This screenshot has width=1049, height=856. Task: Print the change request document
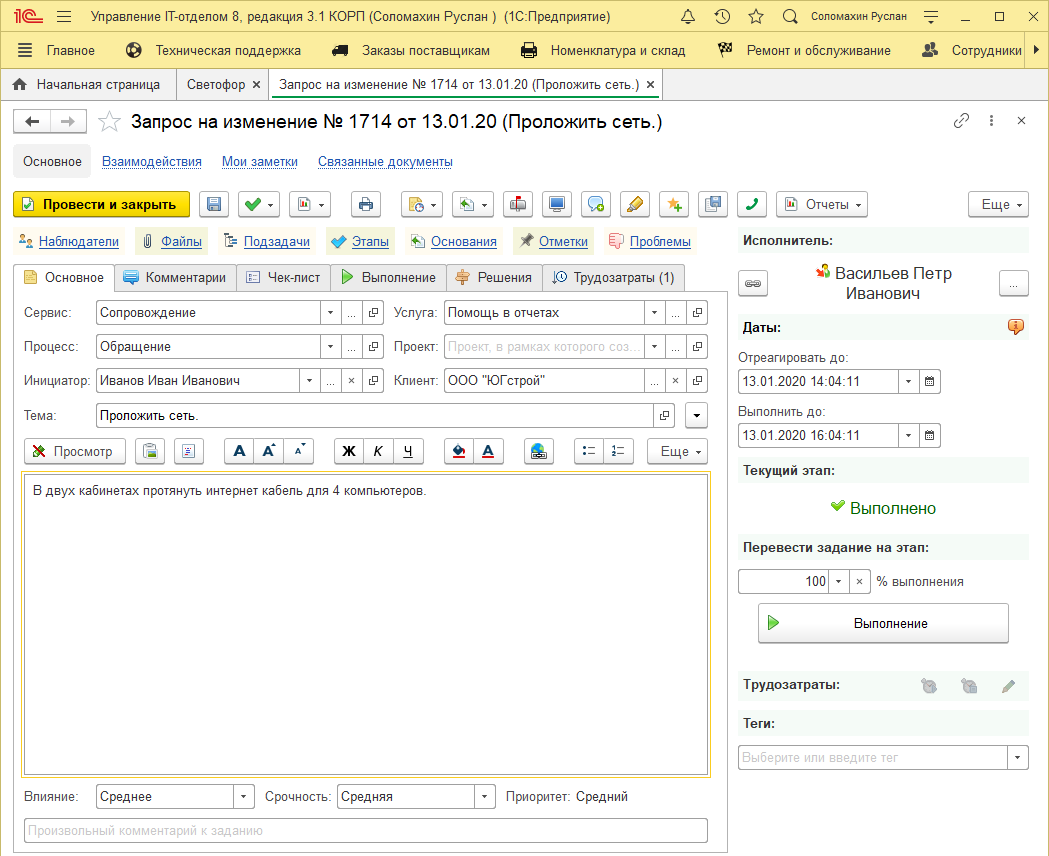coord(366,204)
